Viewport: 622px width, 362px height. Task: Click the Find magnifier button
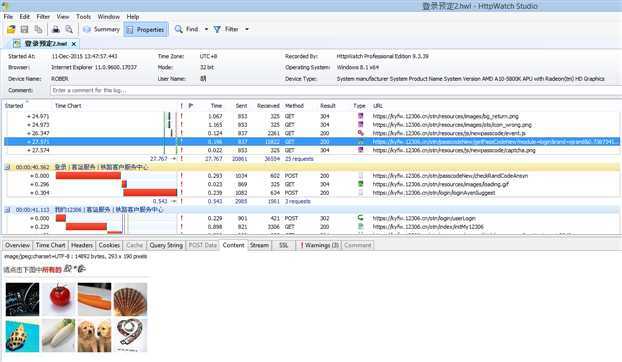(x=187, y=29)
